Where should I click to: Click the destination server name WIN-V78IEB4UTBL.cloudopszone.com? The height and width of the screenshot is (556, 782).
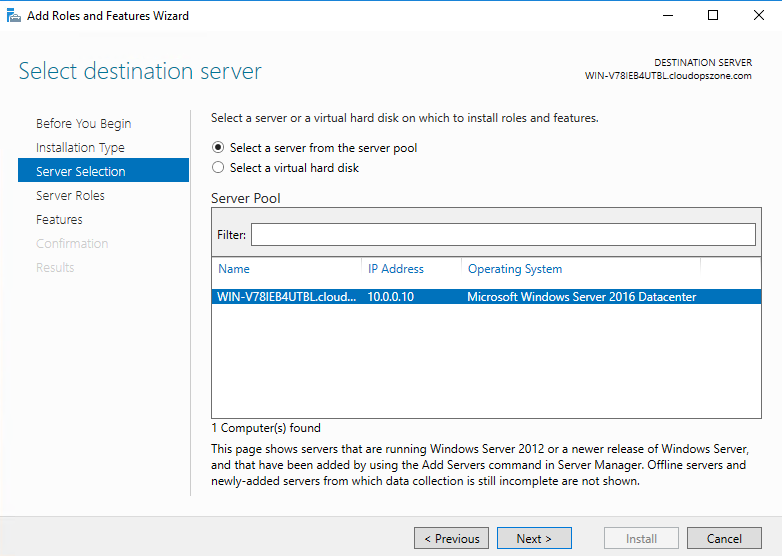point(668,76)
